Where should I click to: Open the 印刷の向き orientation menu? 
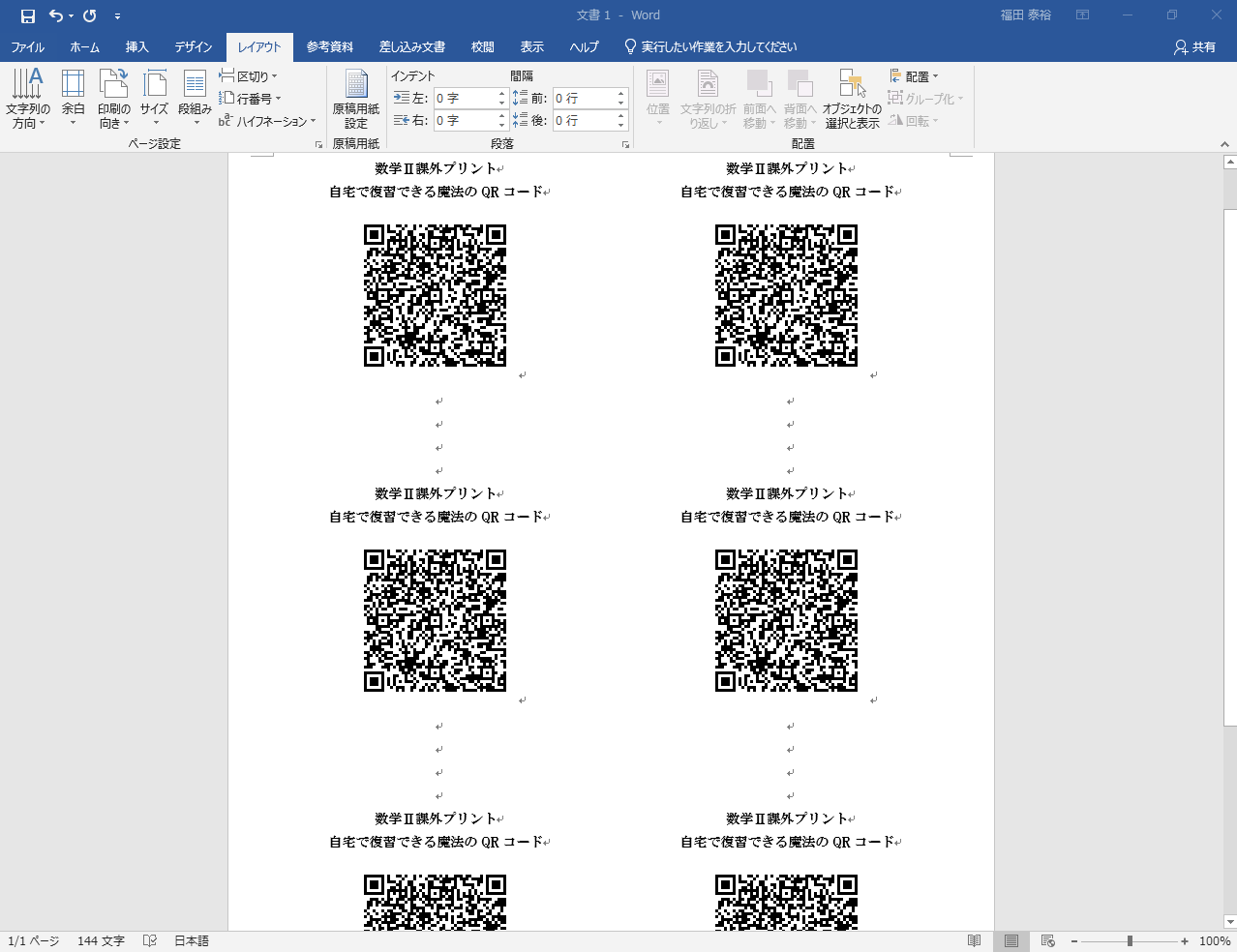(x=113, y=98)
